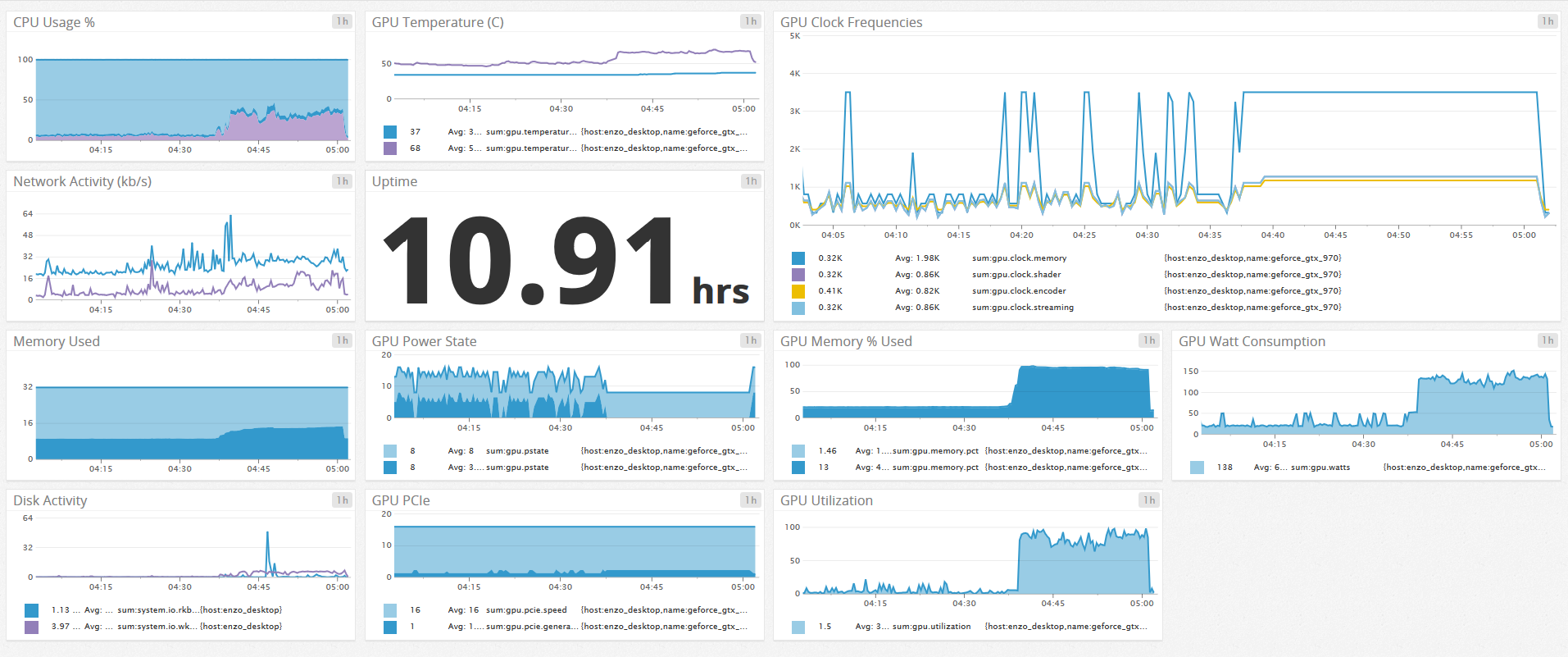Click the purple swatch beside sum:gpu.clock.shader

pos(798,275)
